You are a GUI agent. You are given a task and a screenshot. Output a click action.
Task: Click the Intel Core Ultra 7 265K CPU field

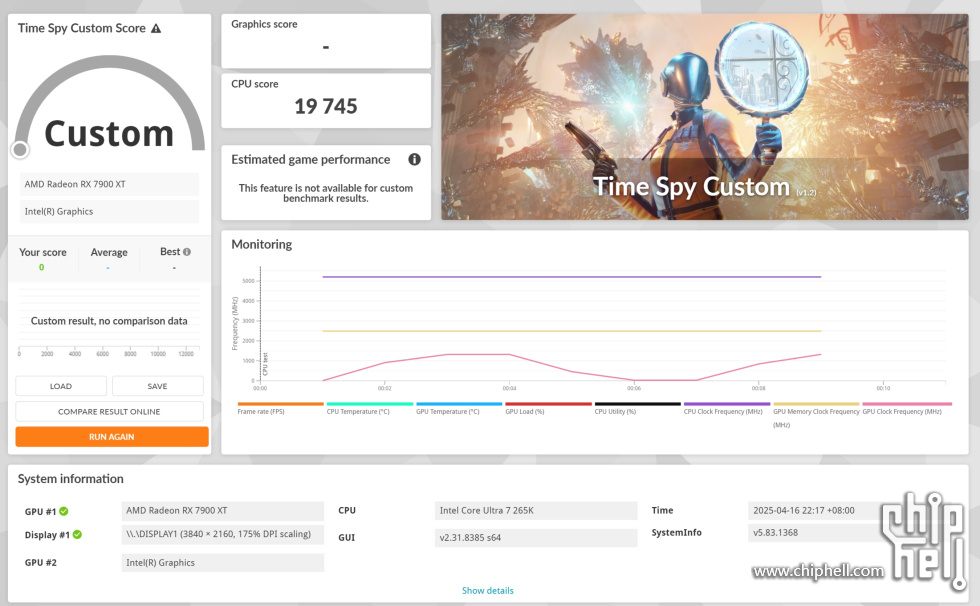tap(536, 510)
